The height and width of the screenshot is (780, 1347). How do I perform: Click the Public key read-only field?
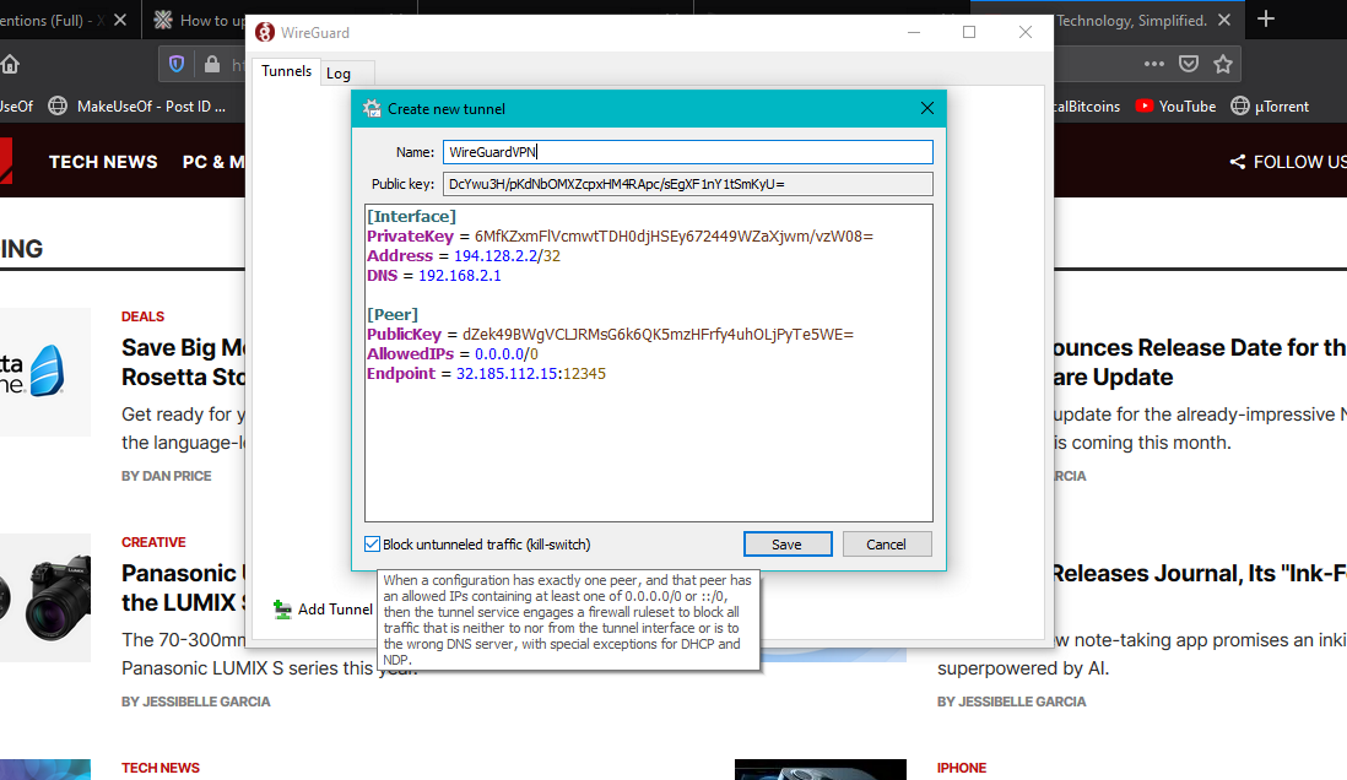point(688,184)
